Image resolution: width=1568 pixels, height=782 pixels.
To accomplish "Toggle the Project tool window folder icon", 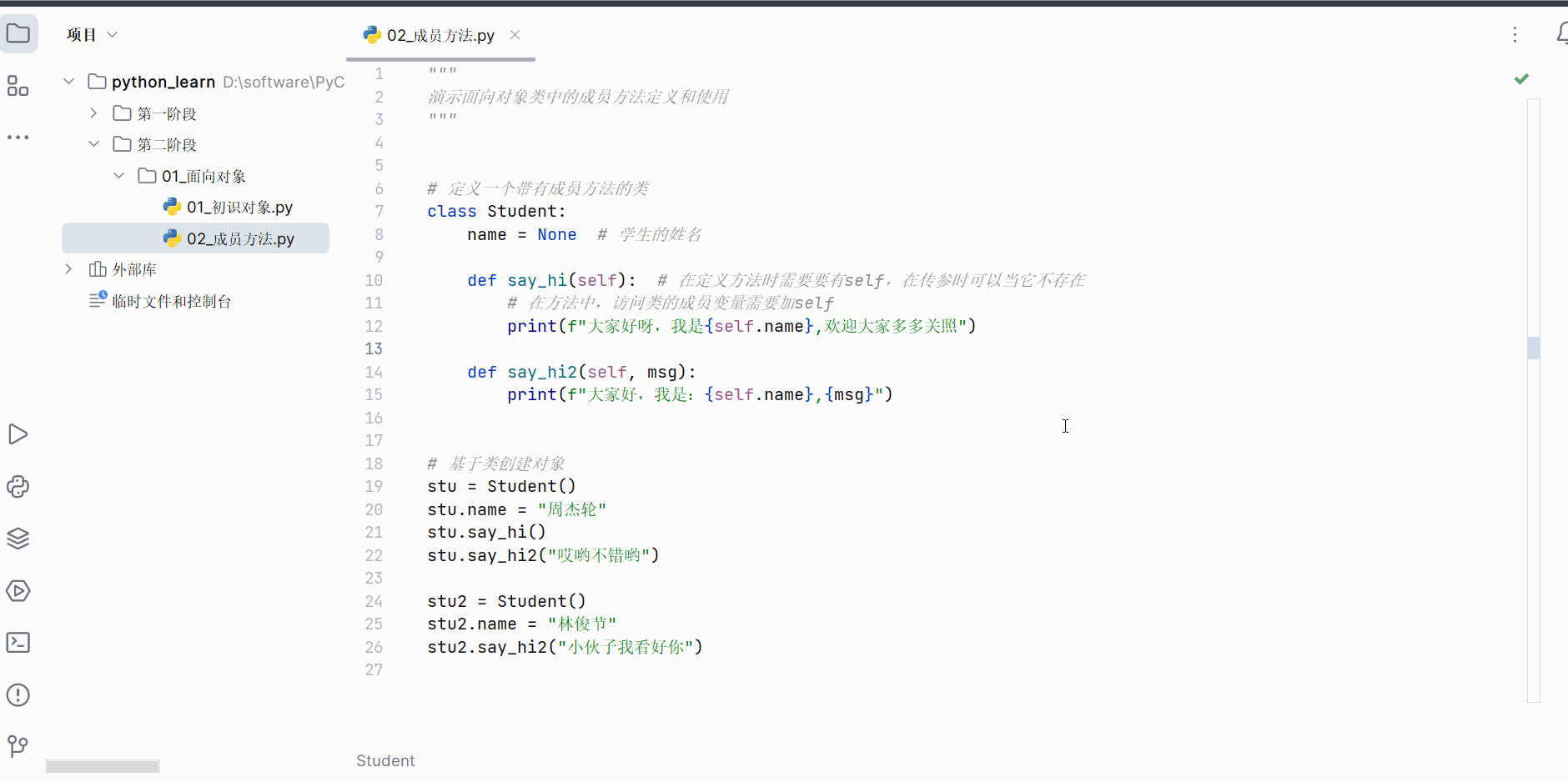I will point(18,33).
